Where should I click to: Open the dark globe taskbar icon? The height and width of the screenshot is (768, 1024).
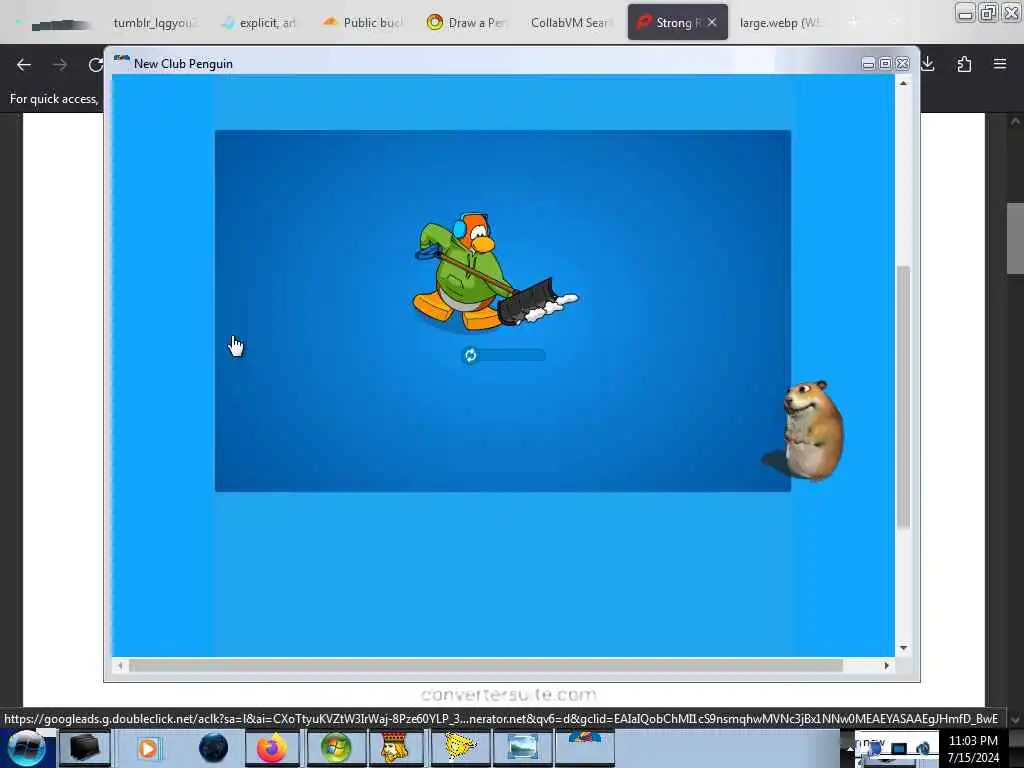tap(213, 748)
